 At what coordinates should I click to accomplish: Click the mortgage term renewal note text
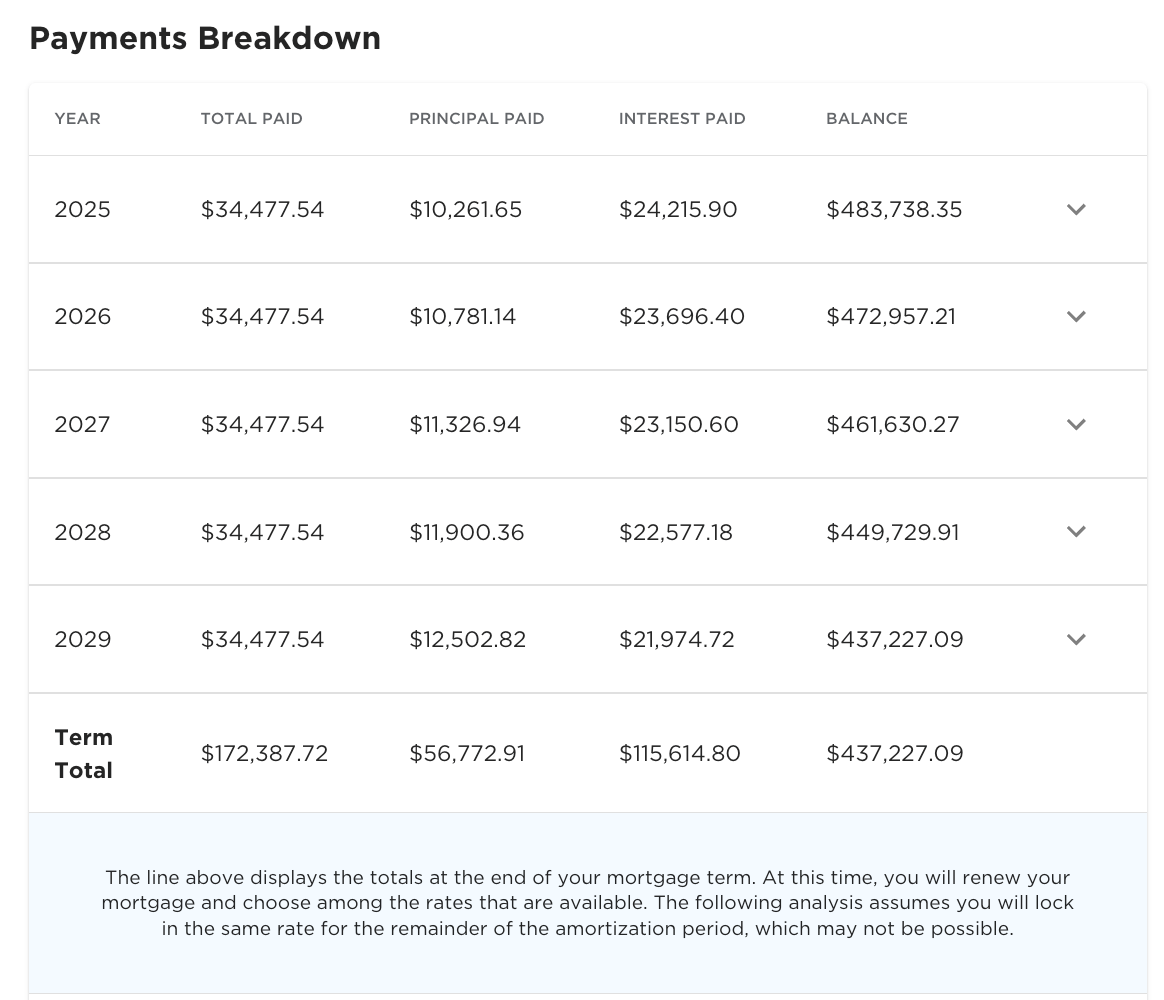(588, 903)
